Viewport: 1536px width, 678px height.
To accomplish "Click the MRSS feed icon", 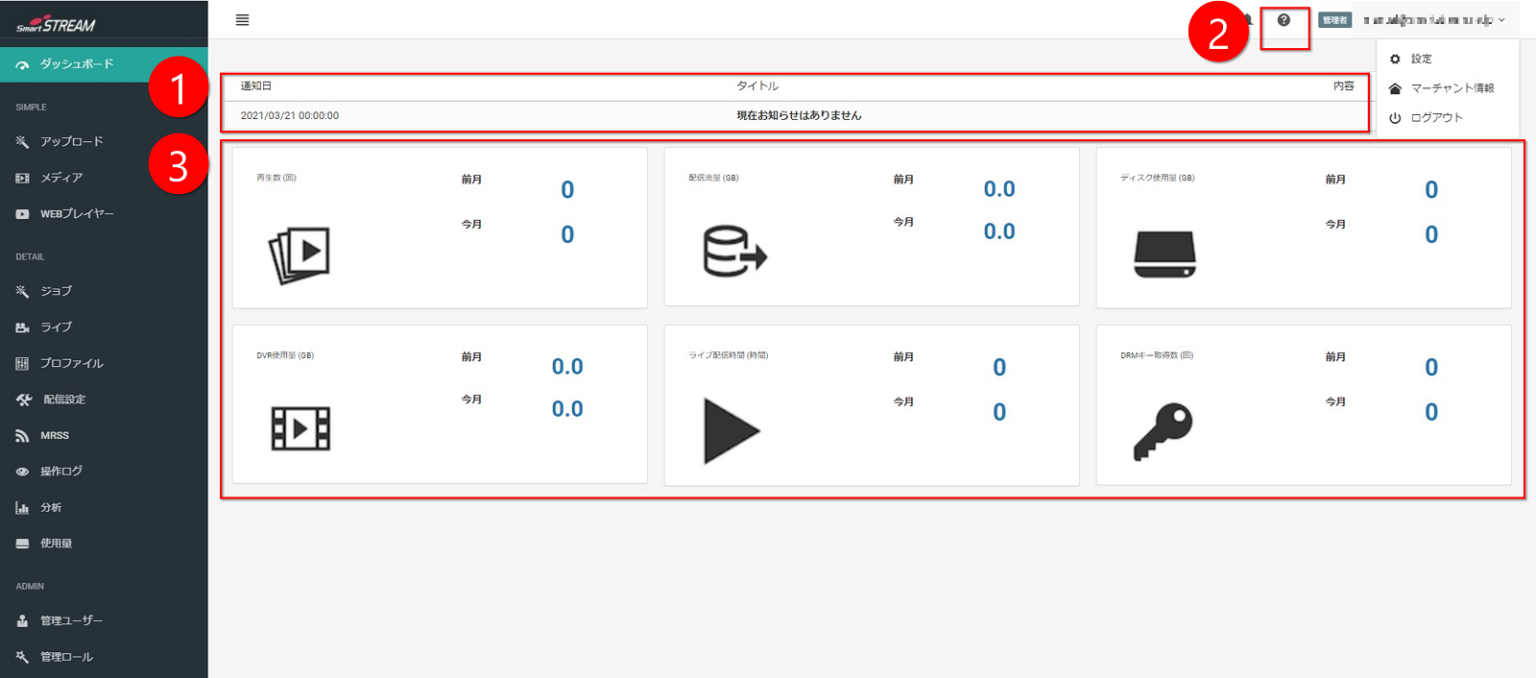I will coord(22,436).
